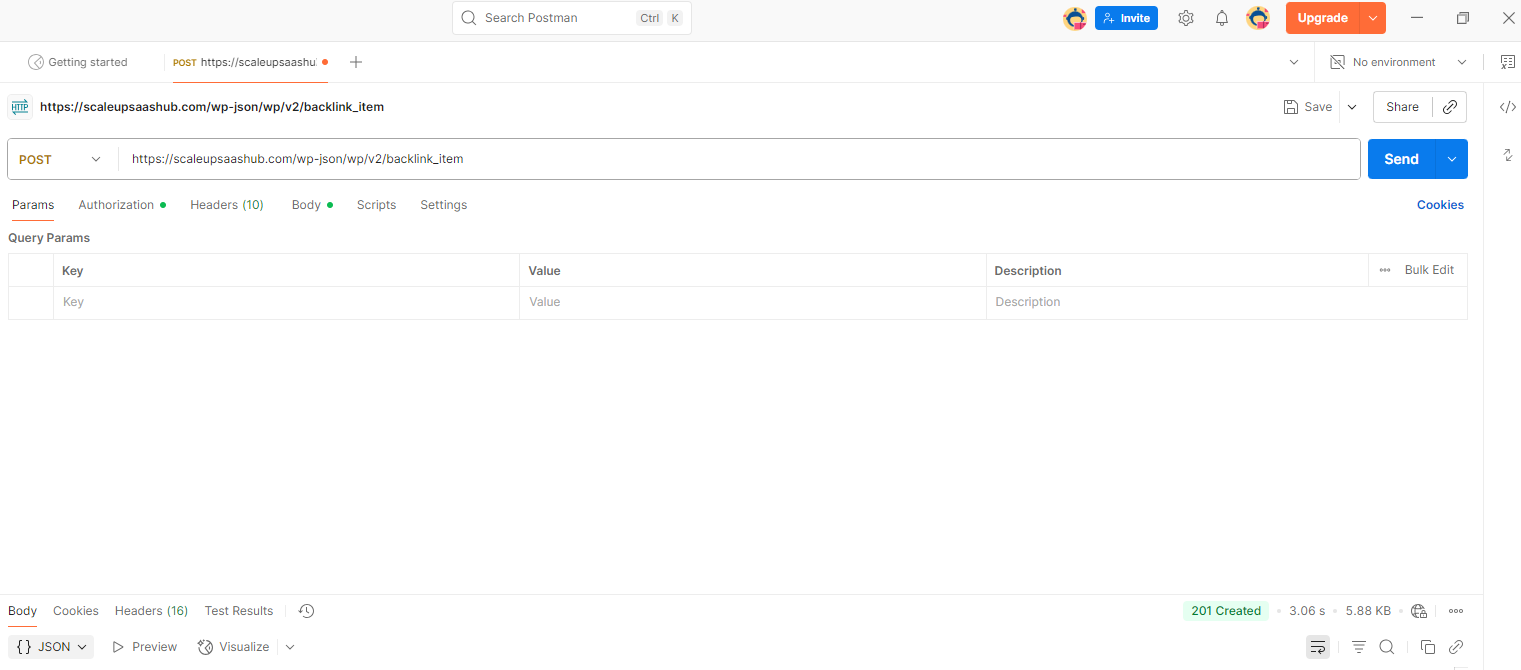The image size is (1521, 670).
Task: Open response filter icon
Action: click(x=1358, y=647)
